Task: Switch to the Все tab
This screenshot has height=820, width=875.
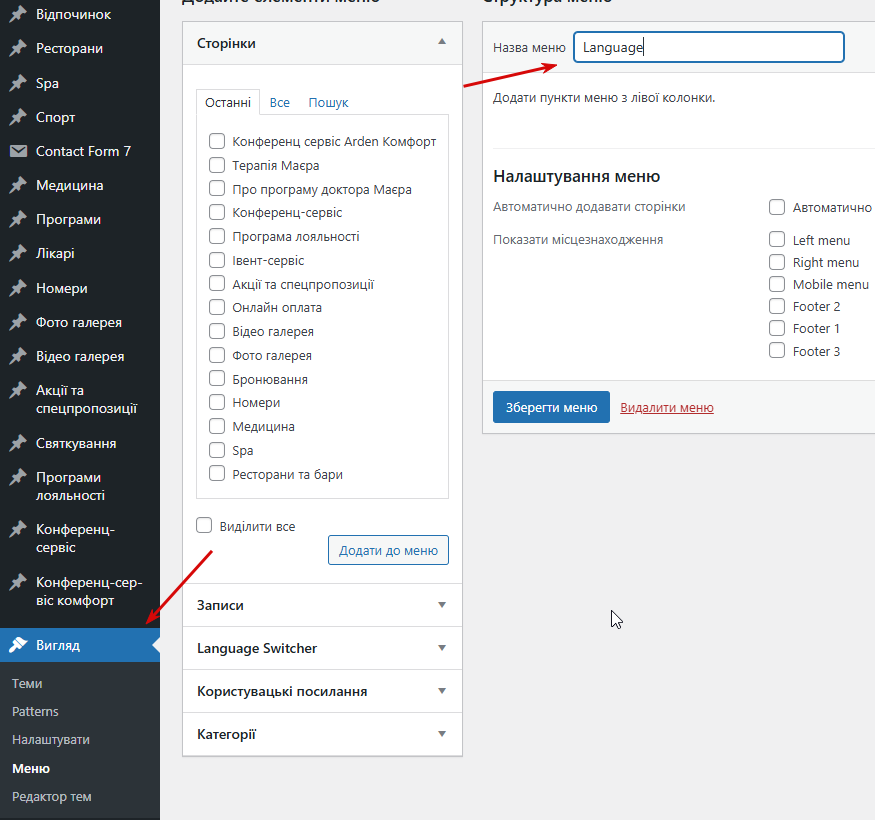Action: click(280, 103)
